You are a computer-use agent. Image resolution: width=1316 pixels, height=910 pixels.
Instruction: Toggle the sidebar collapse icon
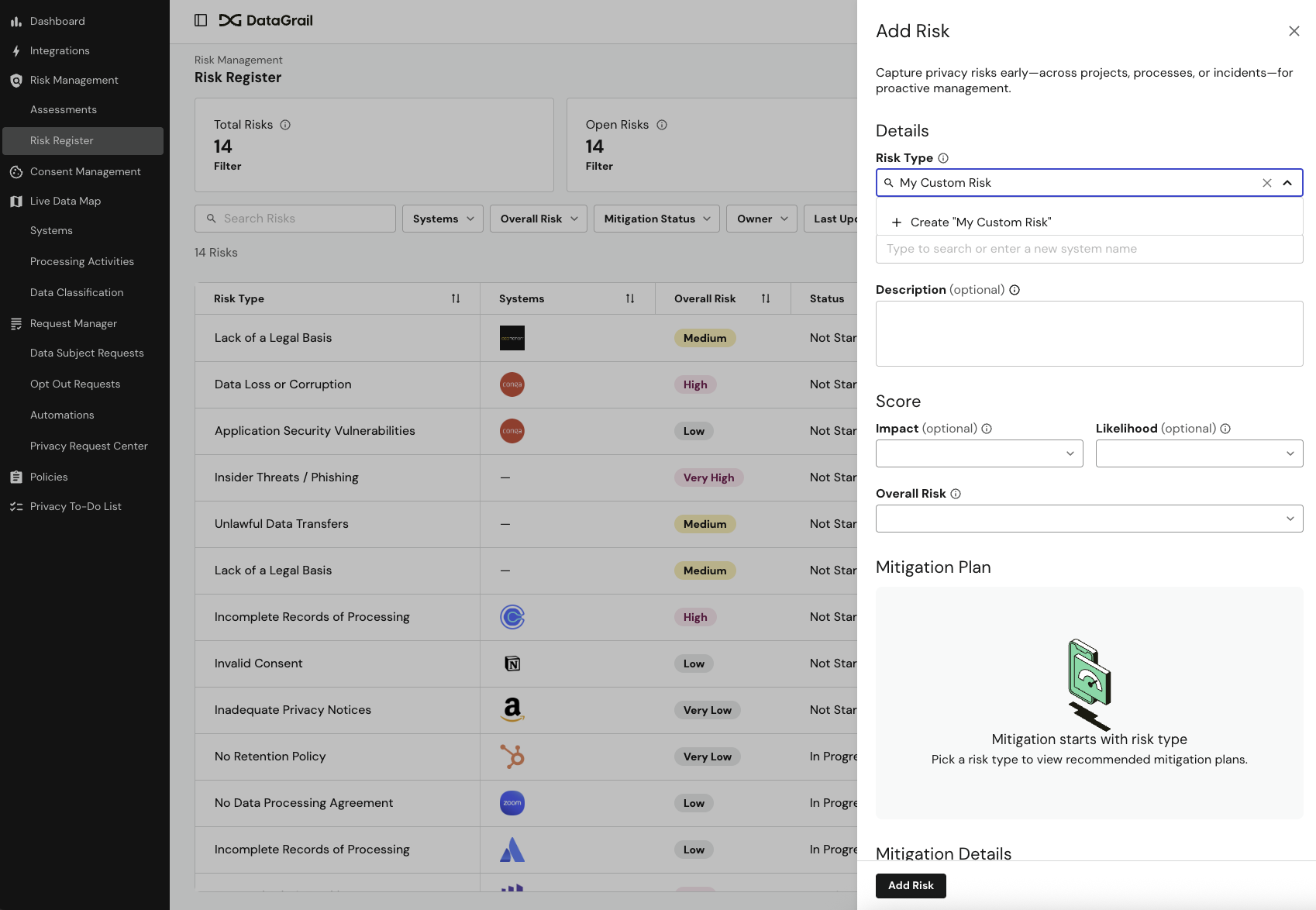[201, 20]
